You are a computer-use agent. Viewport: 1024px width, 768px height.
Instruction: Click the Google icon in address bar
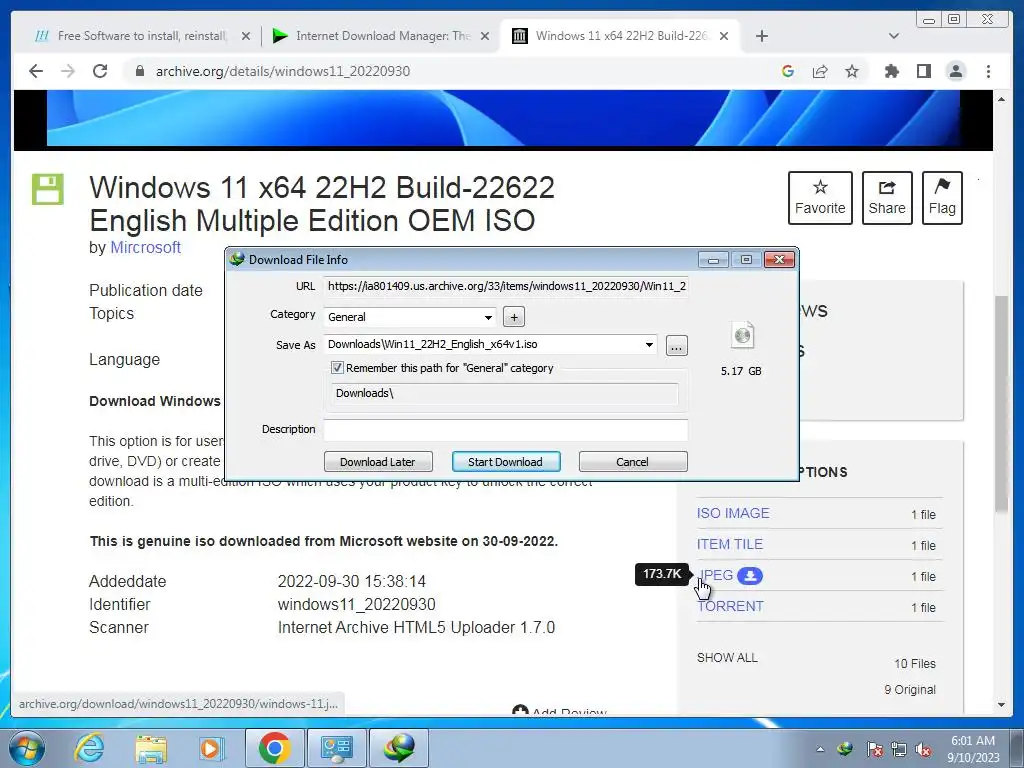pos(788,71)
